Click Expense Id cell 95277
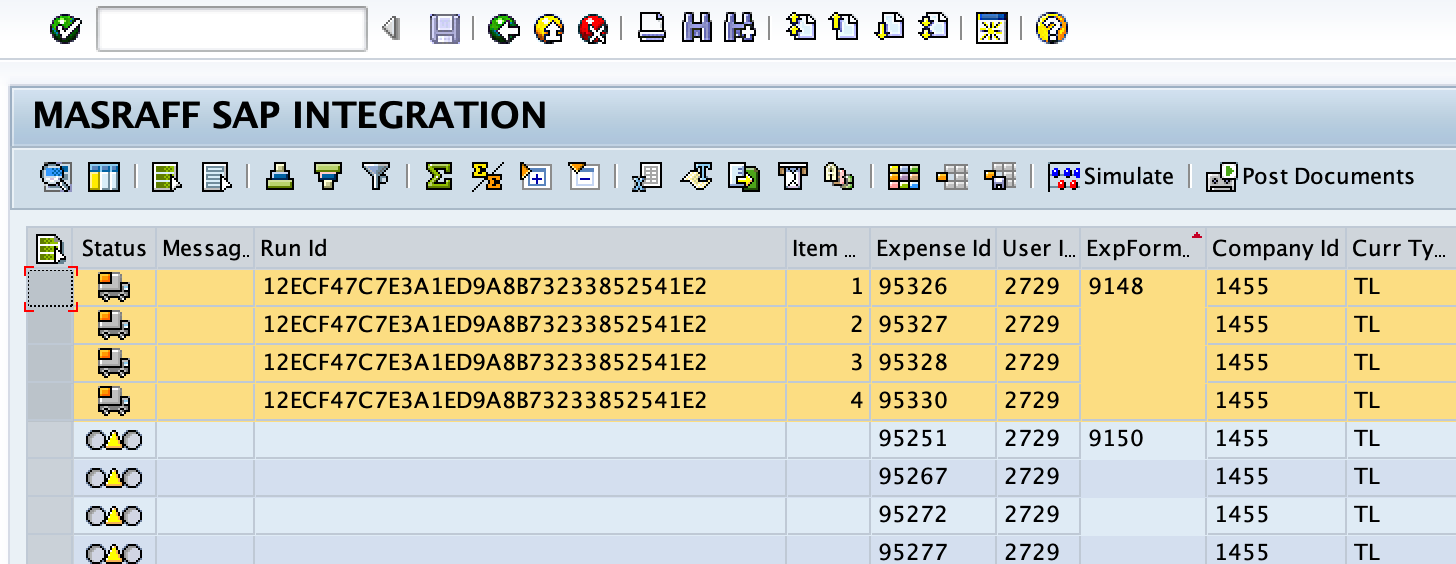Viewport: 1456px width, 564px height. (x=933, y=552)
